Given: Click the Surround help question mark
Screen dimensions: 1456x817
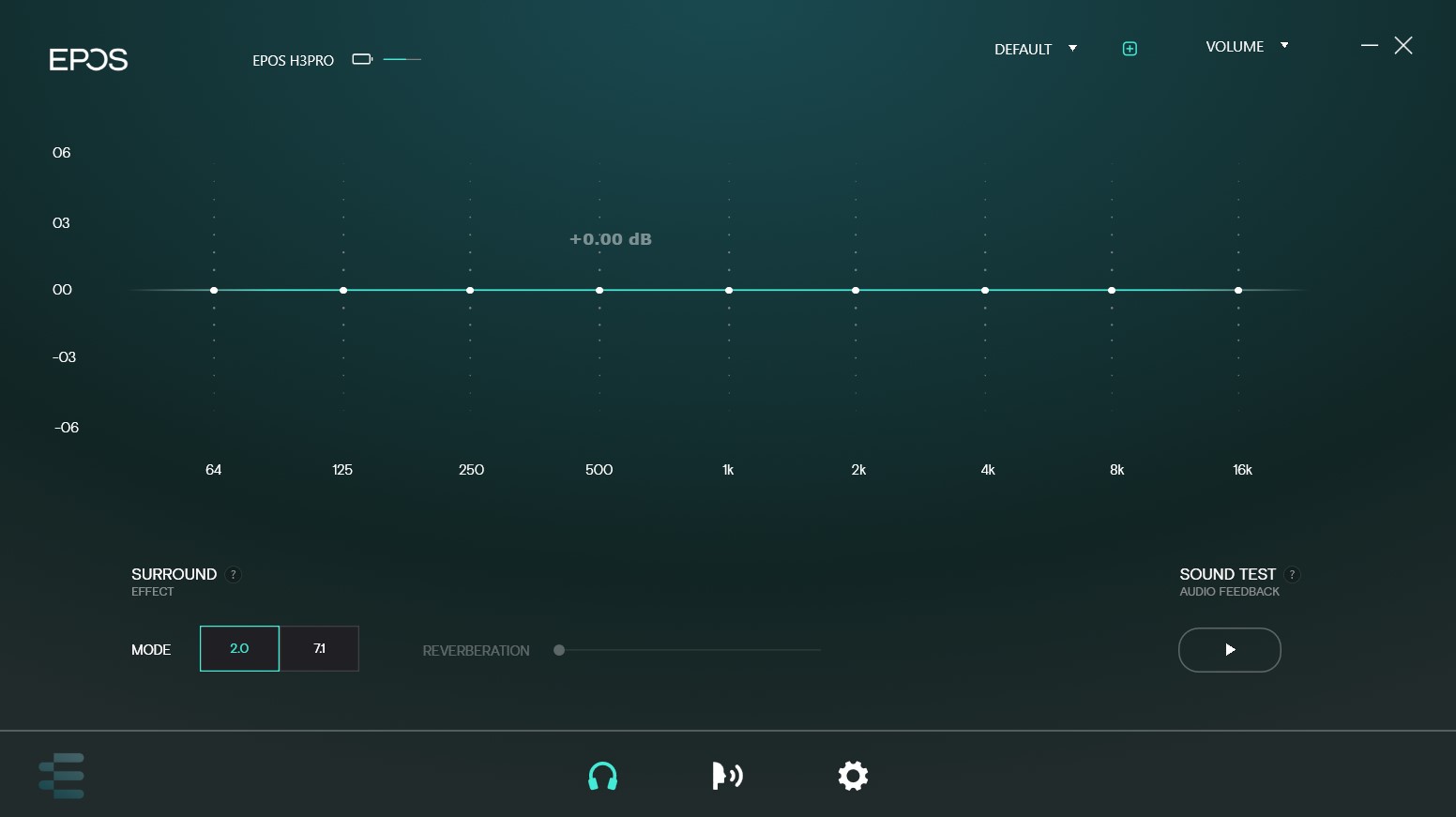Looking at the screenshot, I should point(234,575).
